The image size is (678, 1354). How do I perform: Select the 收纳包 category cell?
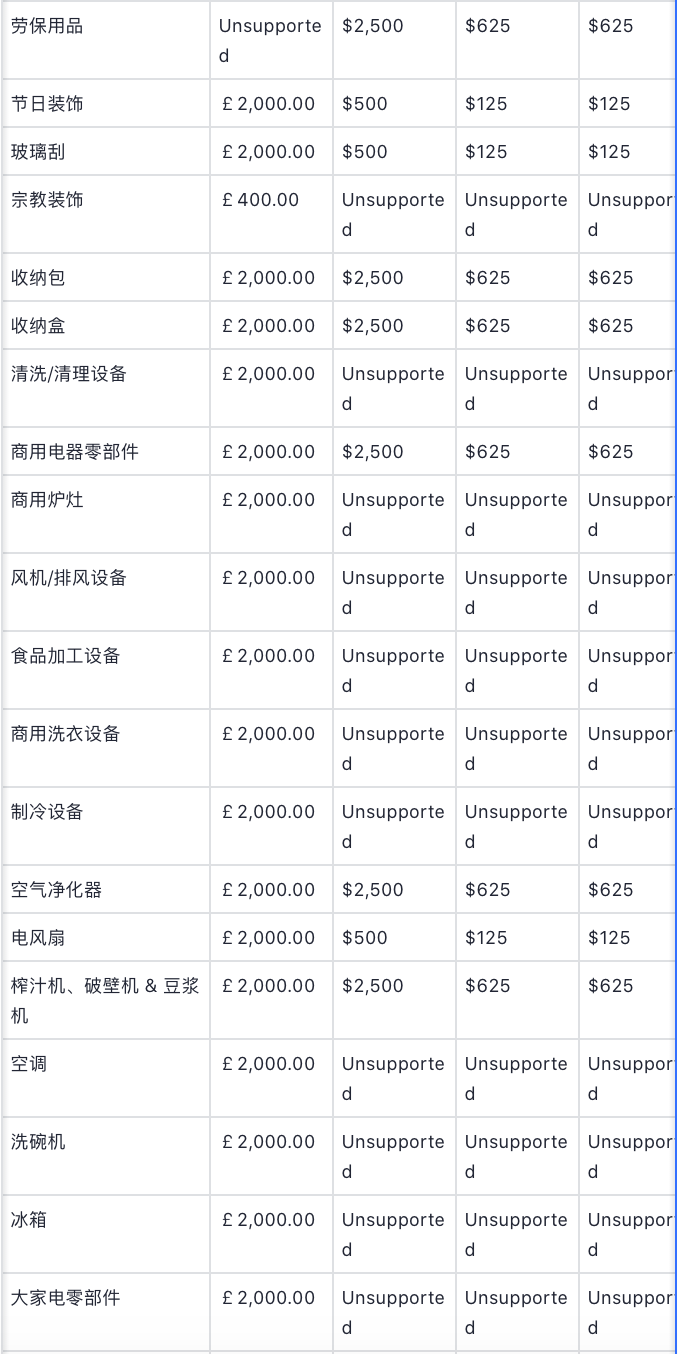[38, 278]
